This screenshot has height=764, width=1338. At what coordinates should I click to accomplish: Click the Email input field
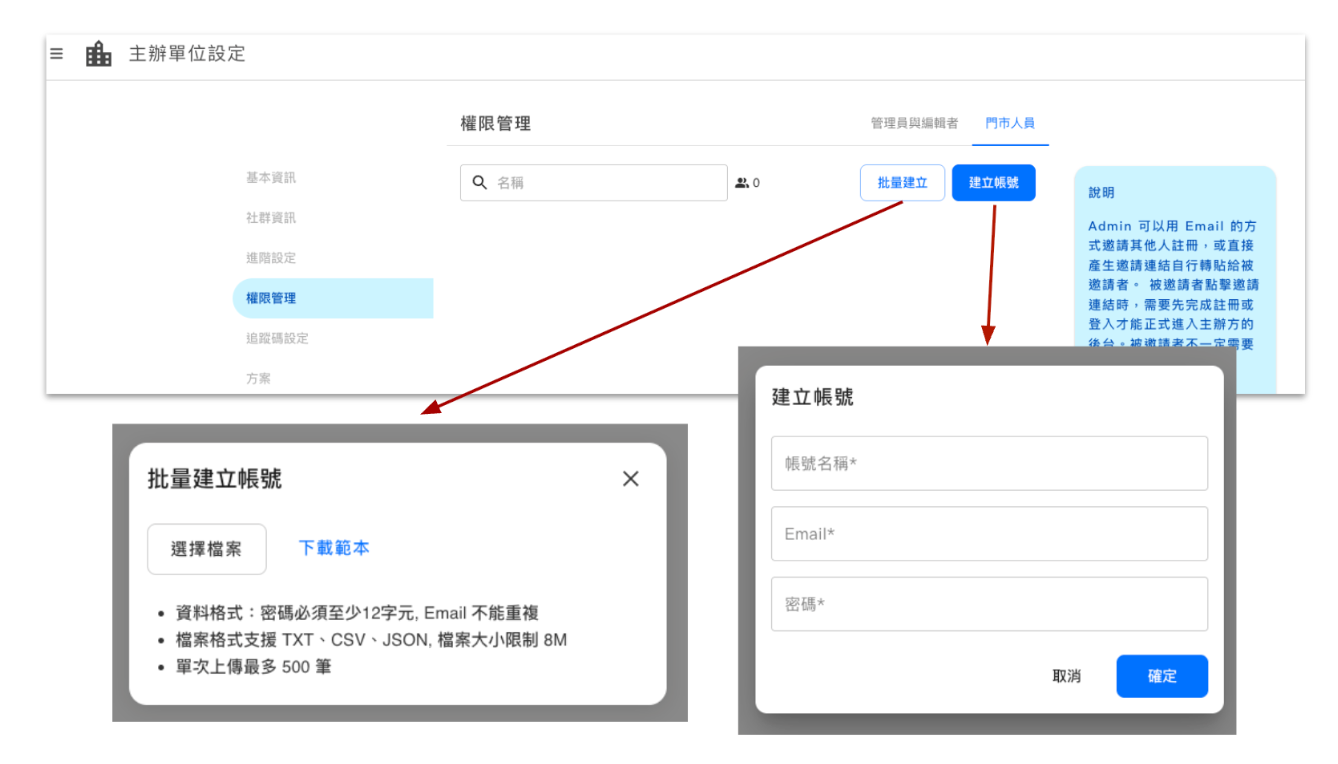point(989,534)
